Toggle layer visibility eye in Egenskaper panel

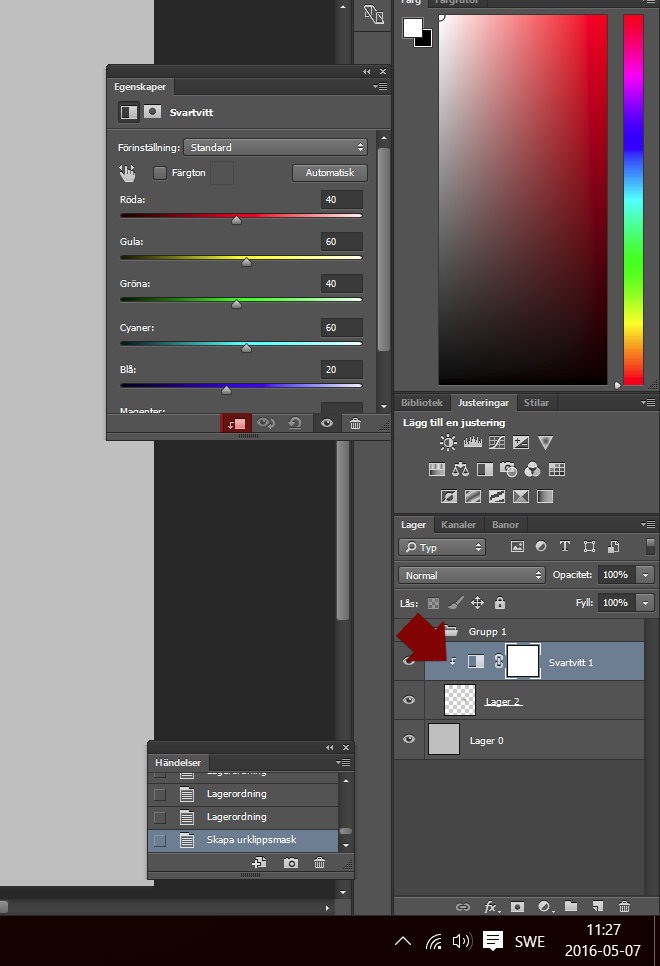coord(327,423)
